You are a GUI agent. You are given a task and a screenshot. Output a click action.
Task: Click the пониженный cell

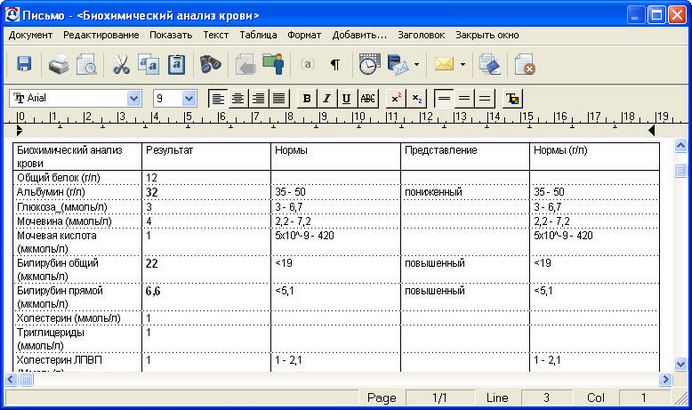(465, 192)
